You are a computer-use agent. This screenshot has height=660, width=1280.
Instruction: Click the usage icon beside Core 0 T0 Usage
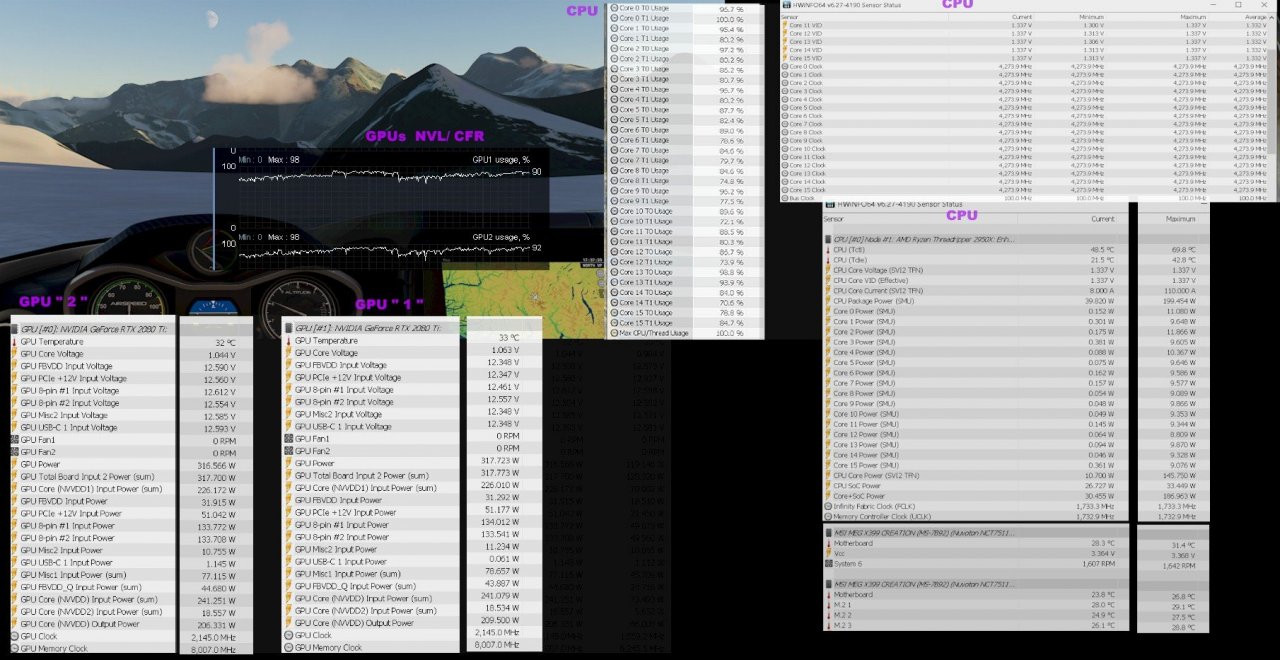pyautogui.click(x=613, y=8)
